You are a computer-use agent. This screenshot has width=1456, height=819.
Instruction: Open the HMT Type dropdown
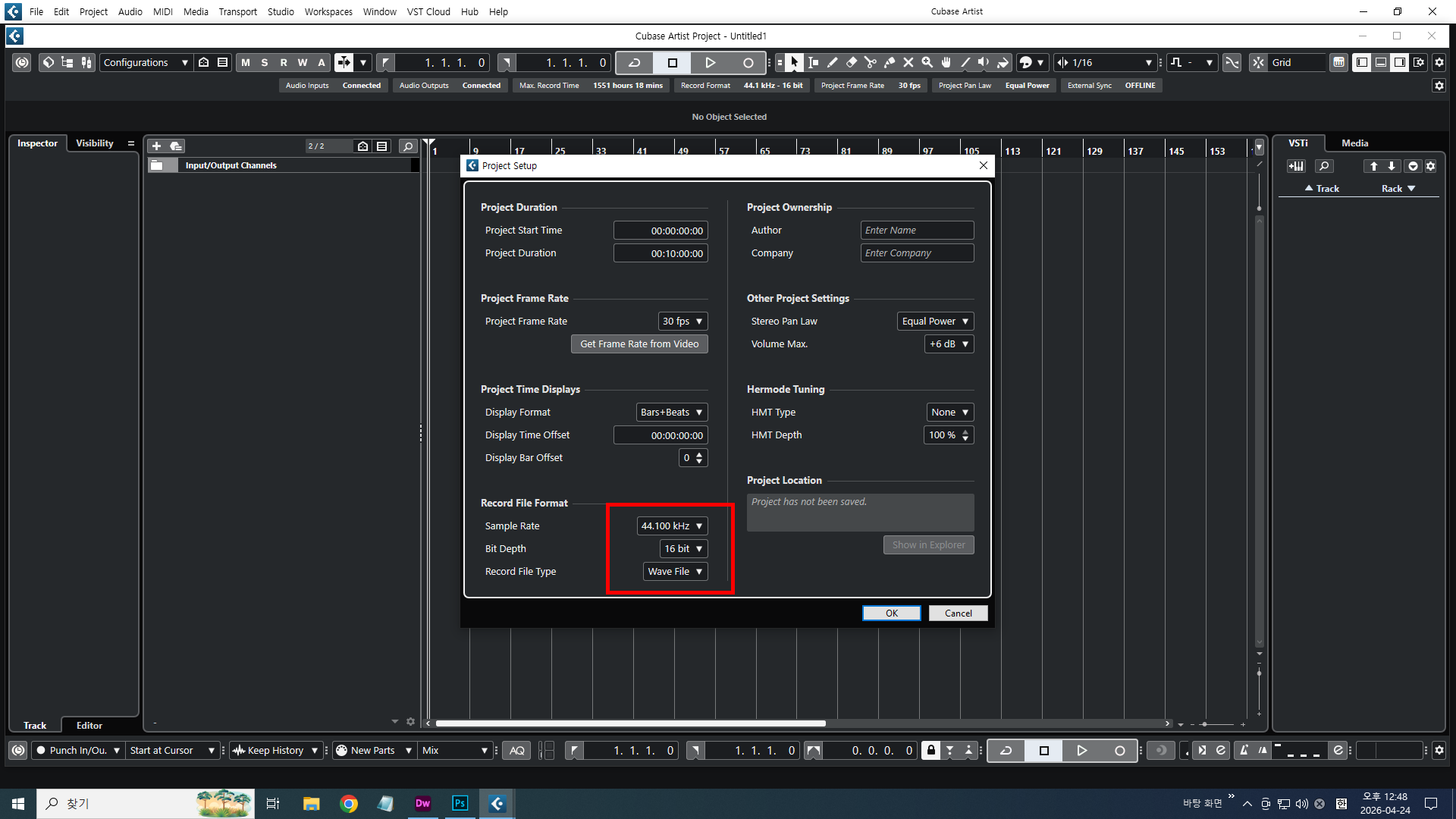[x=950, y=412]
